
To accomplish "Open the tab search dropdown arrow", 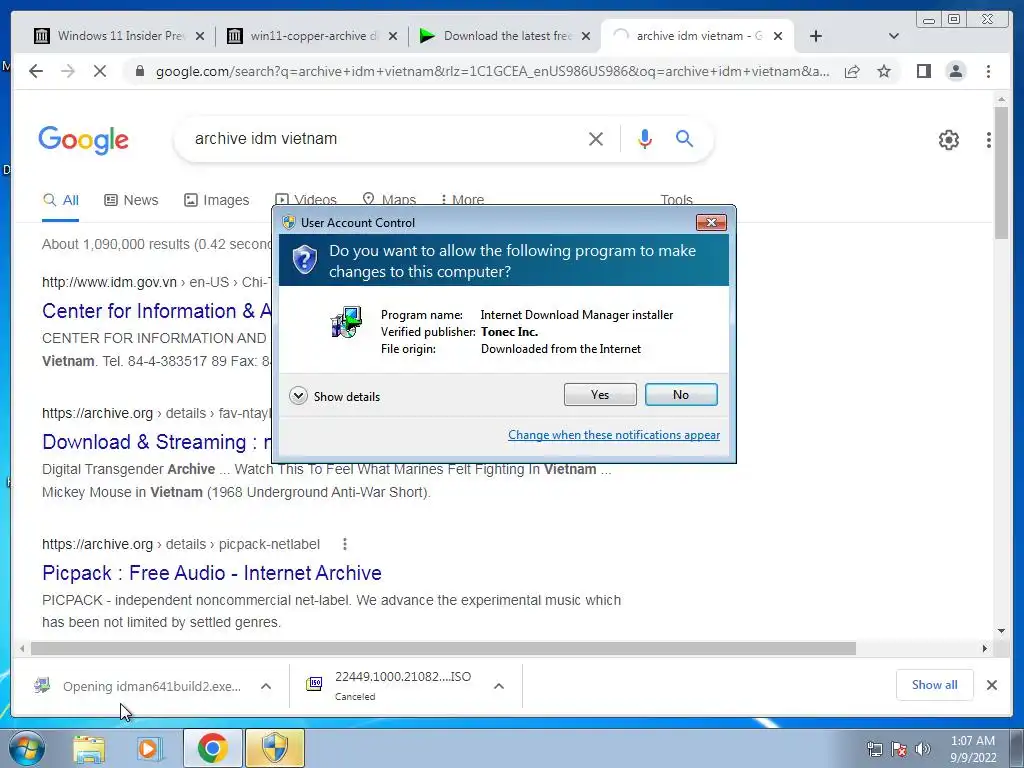I will (893, 36).
